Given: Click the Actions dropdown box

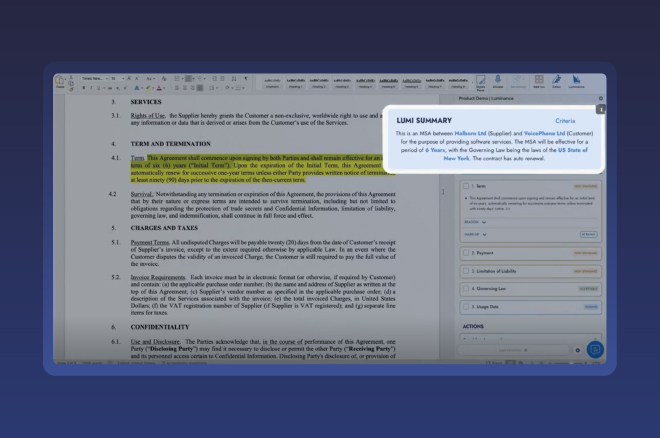Looking at the screenshot, I should (x=530, y=338).
